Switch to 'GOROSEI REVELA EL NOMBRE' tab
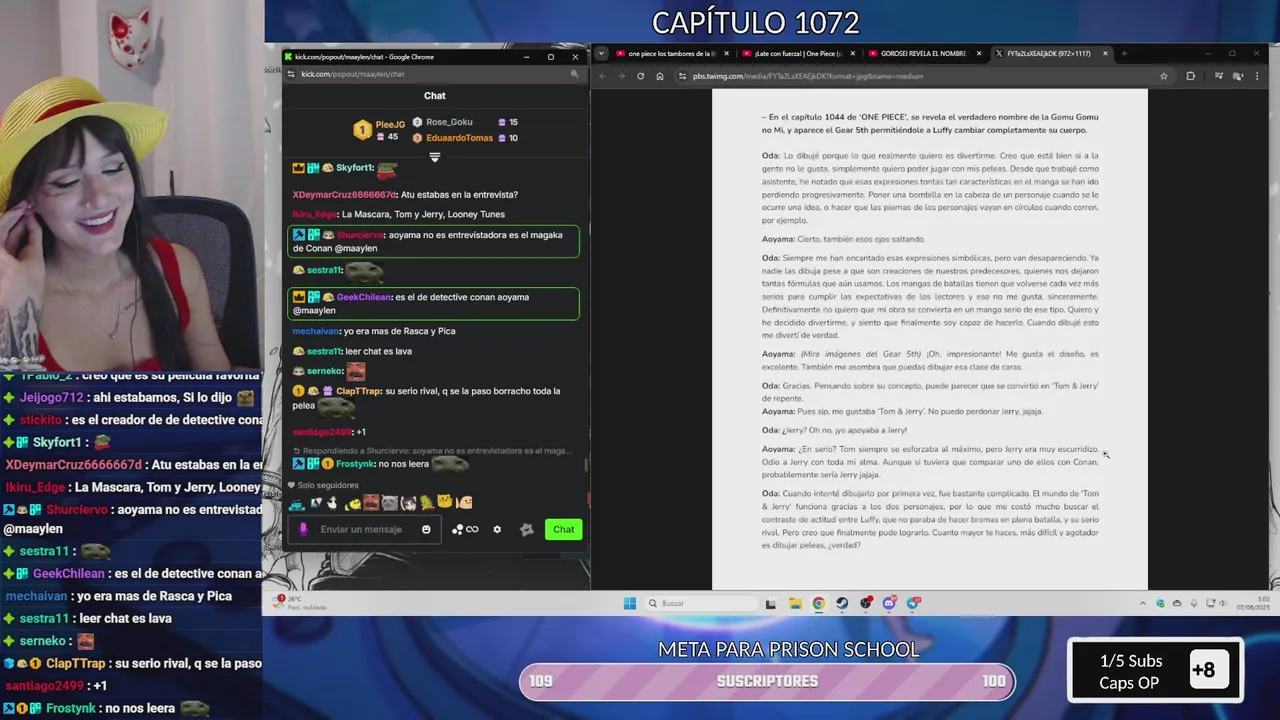The image size is (1280, 720). (922, 53)
